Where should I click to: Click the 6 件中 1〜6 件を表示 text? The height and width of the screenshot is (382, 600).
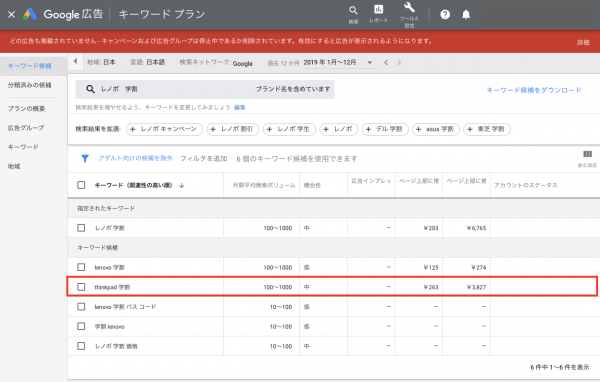tap(559, 367)
